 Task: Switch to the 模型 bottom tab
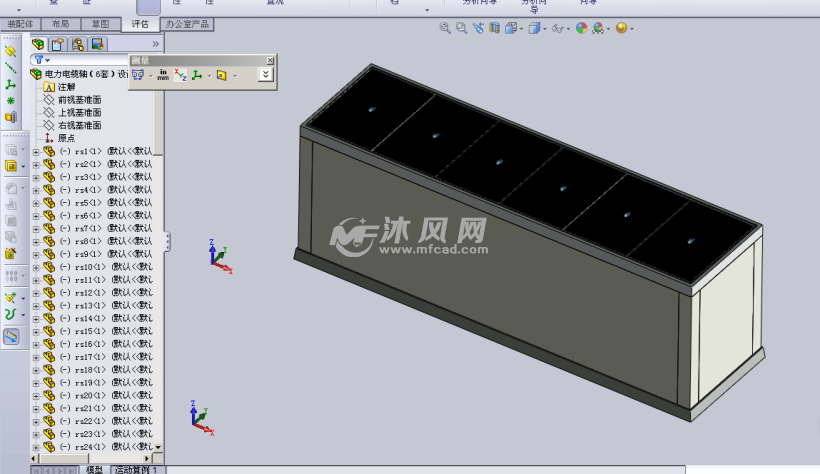point(94,470)
